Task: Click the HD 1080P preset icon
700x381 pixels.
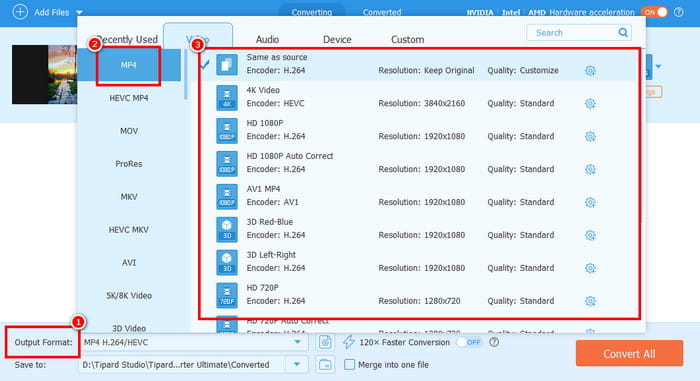Action: (227, 131)
